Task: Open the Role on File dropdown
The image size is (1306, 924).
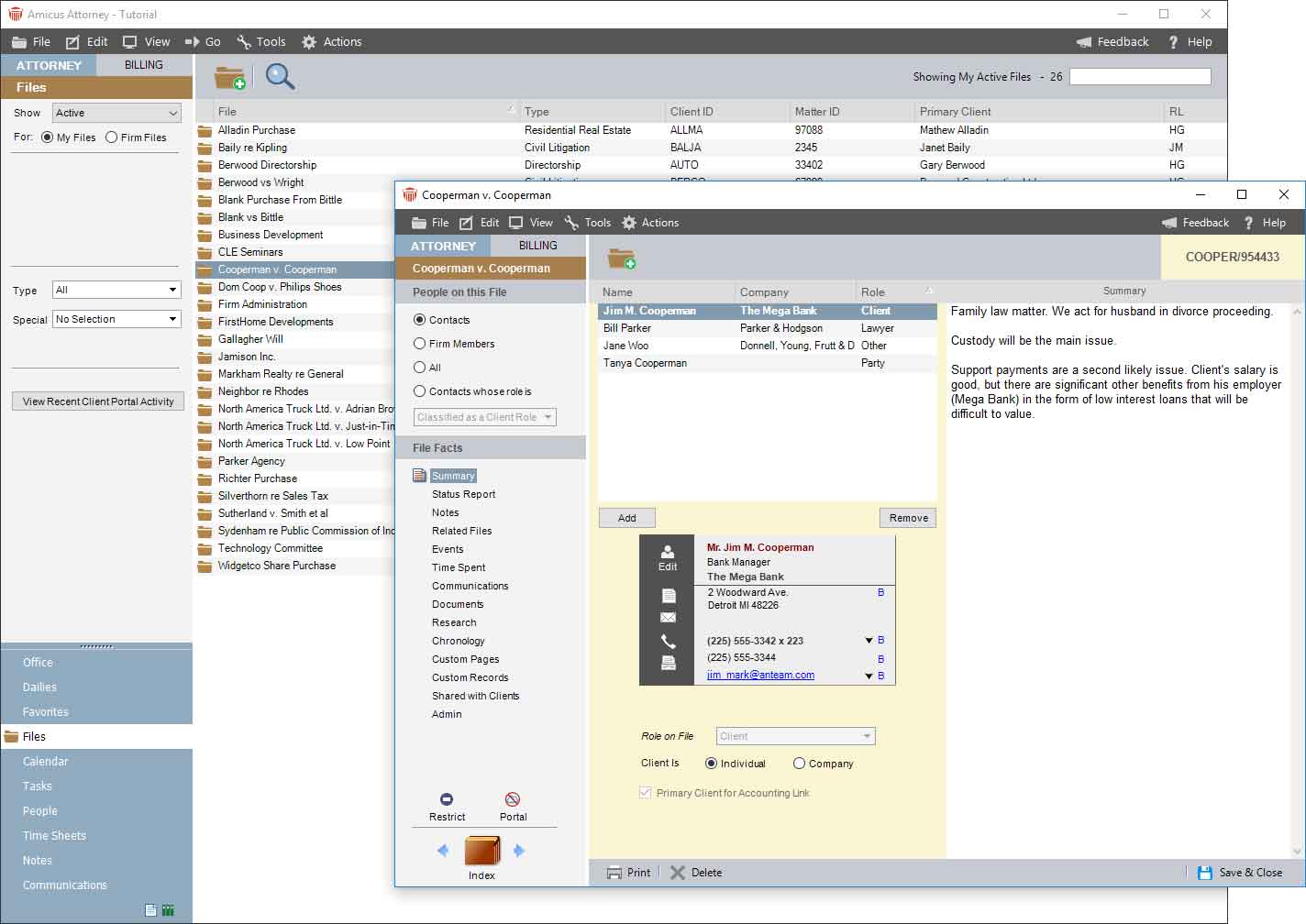Action: pos(795,736)
